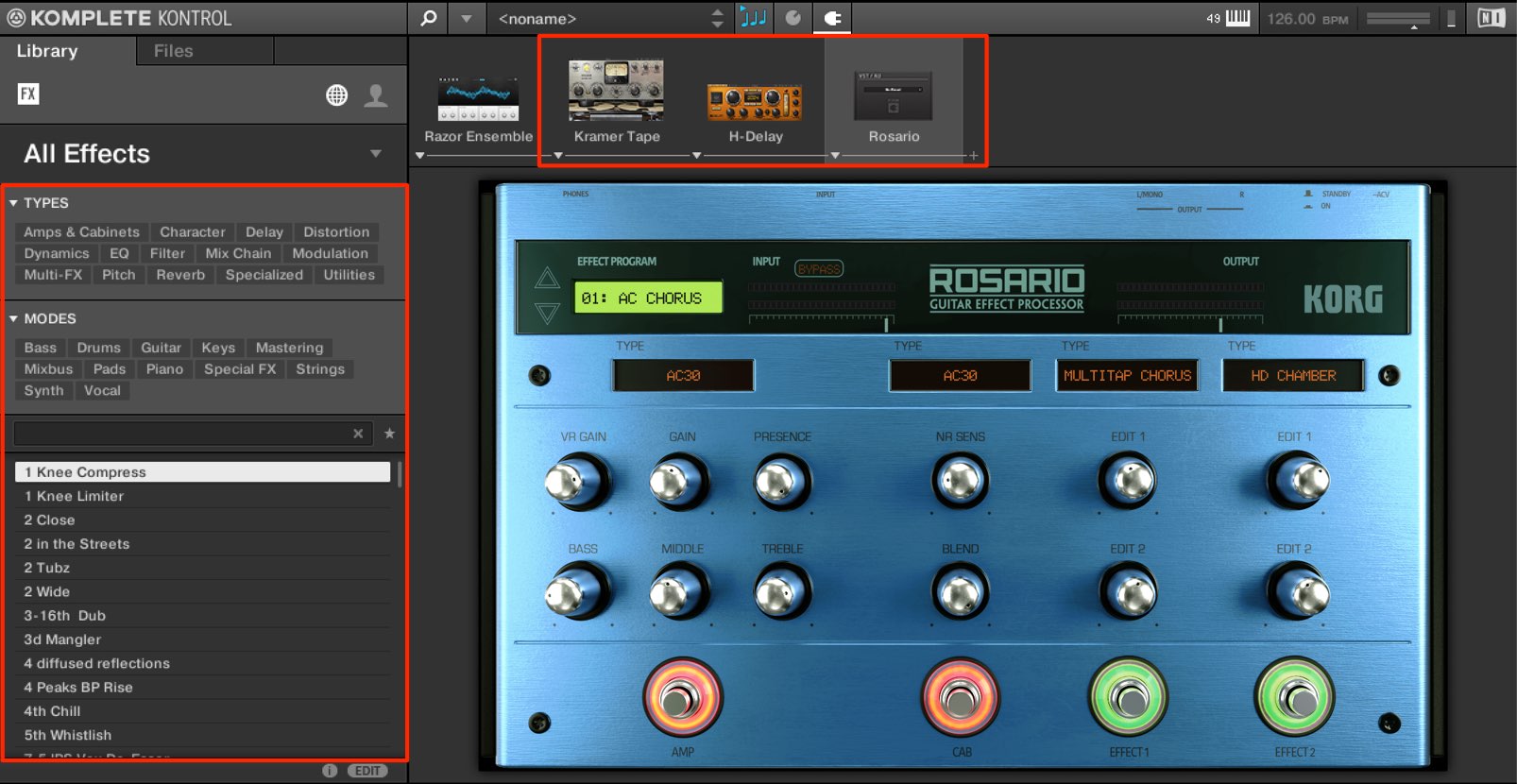
Task: Step effect program down with triangle
Action: coord(547,313)
